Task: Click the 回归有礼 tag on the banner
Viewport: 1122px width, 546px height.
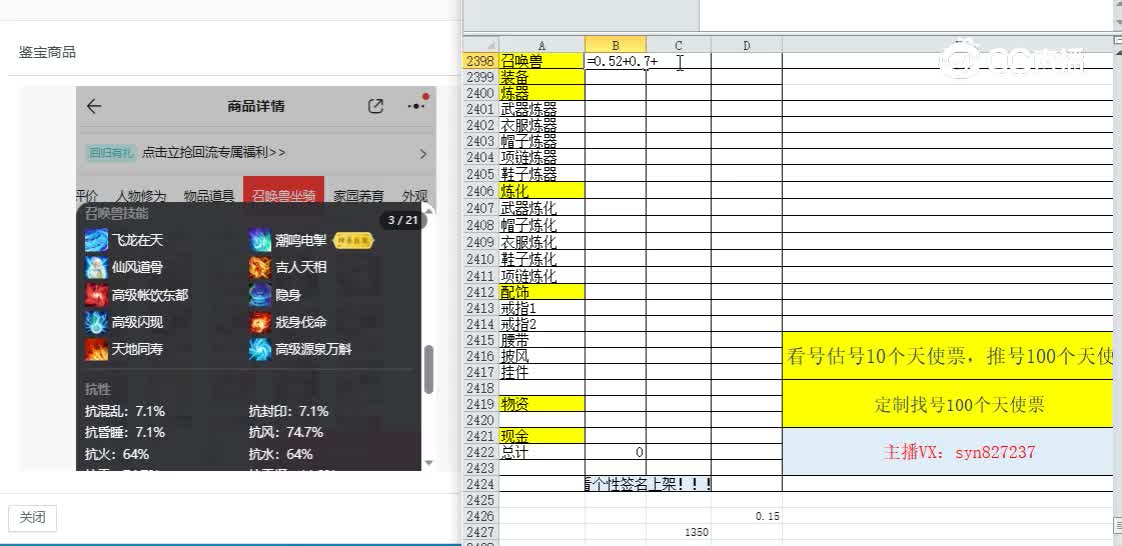Action: tap(111, 152)
